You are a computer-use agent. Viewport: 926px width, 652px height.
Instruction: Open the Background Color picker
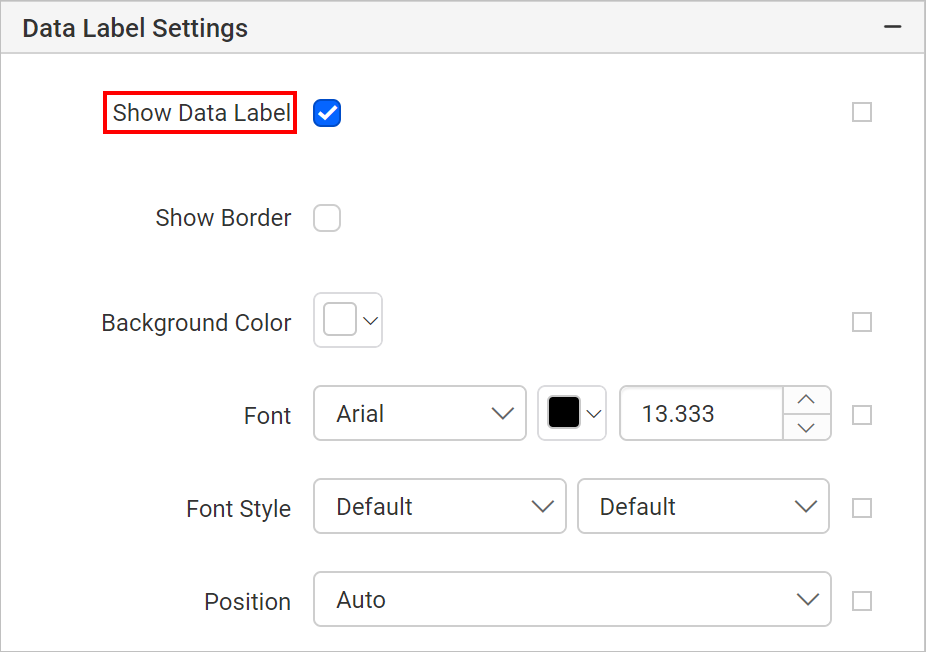coord(348,320)
